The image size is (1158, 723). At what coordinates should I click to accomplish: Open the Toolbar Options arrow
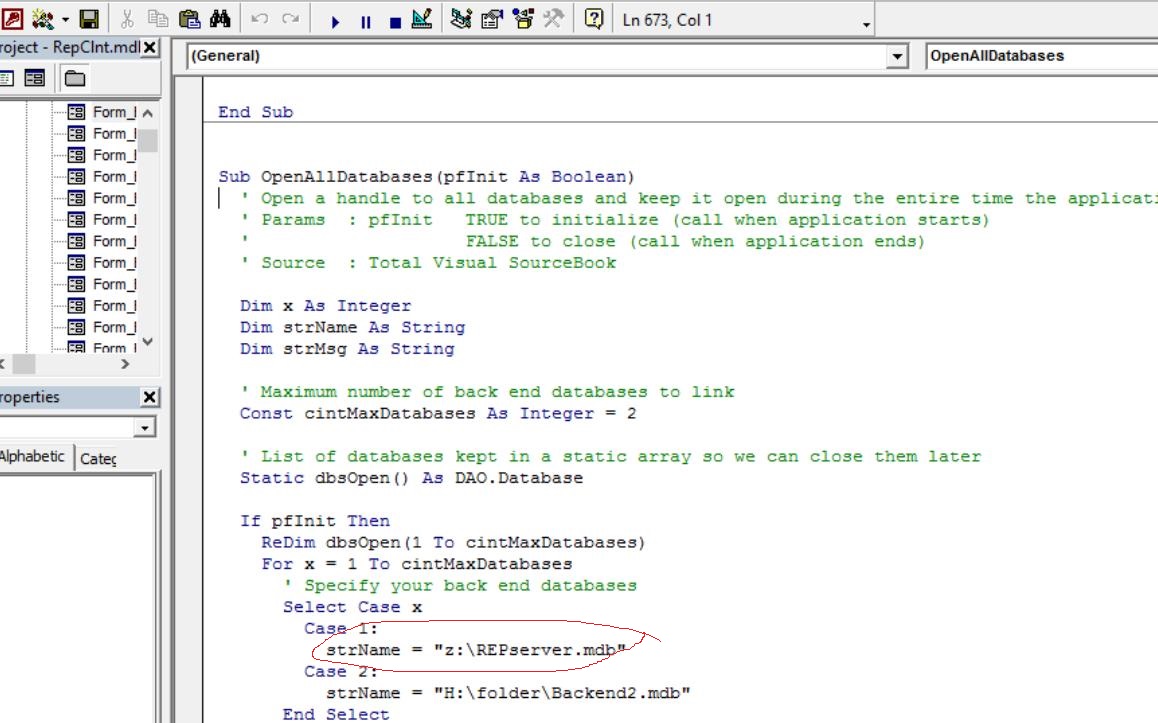pyautogui.click(x=866, y=24)
